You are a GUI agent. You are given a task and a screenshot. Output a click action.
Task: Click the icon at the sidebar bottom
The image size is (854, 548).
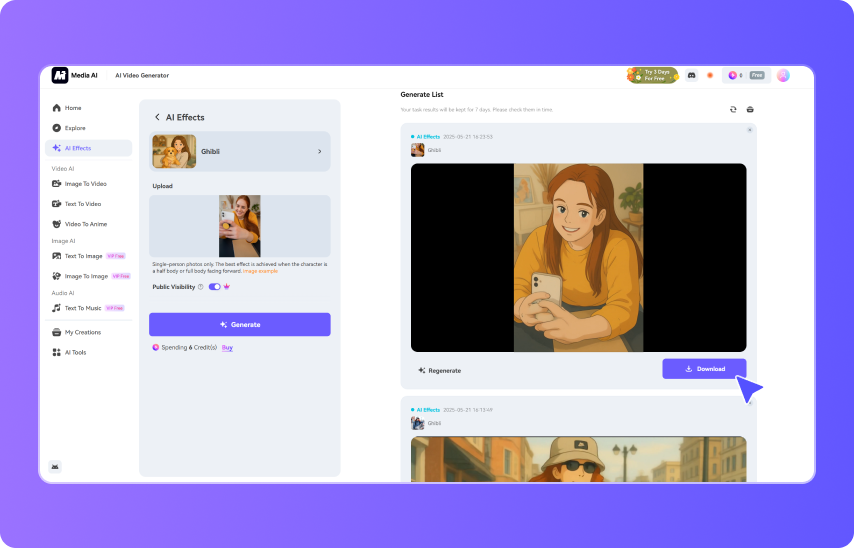pyautogui.click(x=55, y=466)
